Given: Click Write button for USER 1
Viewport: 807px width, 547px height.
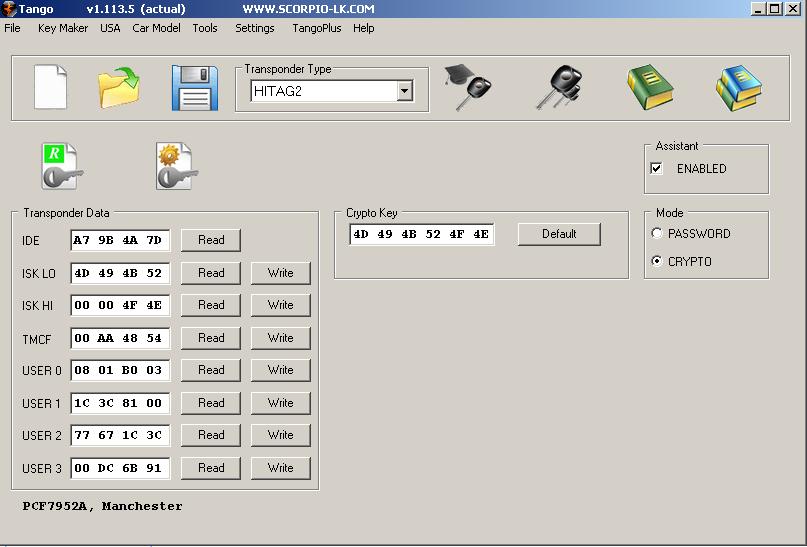Looking at the screenshot, I should 280,403.
